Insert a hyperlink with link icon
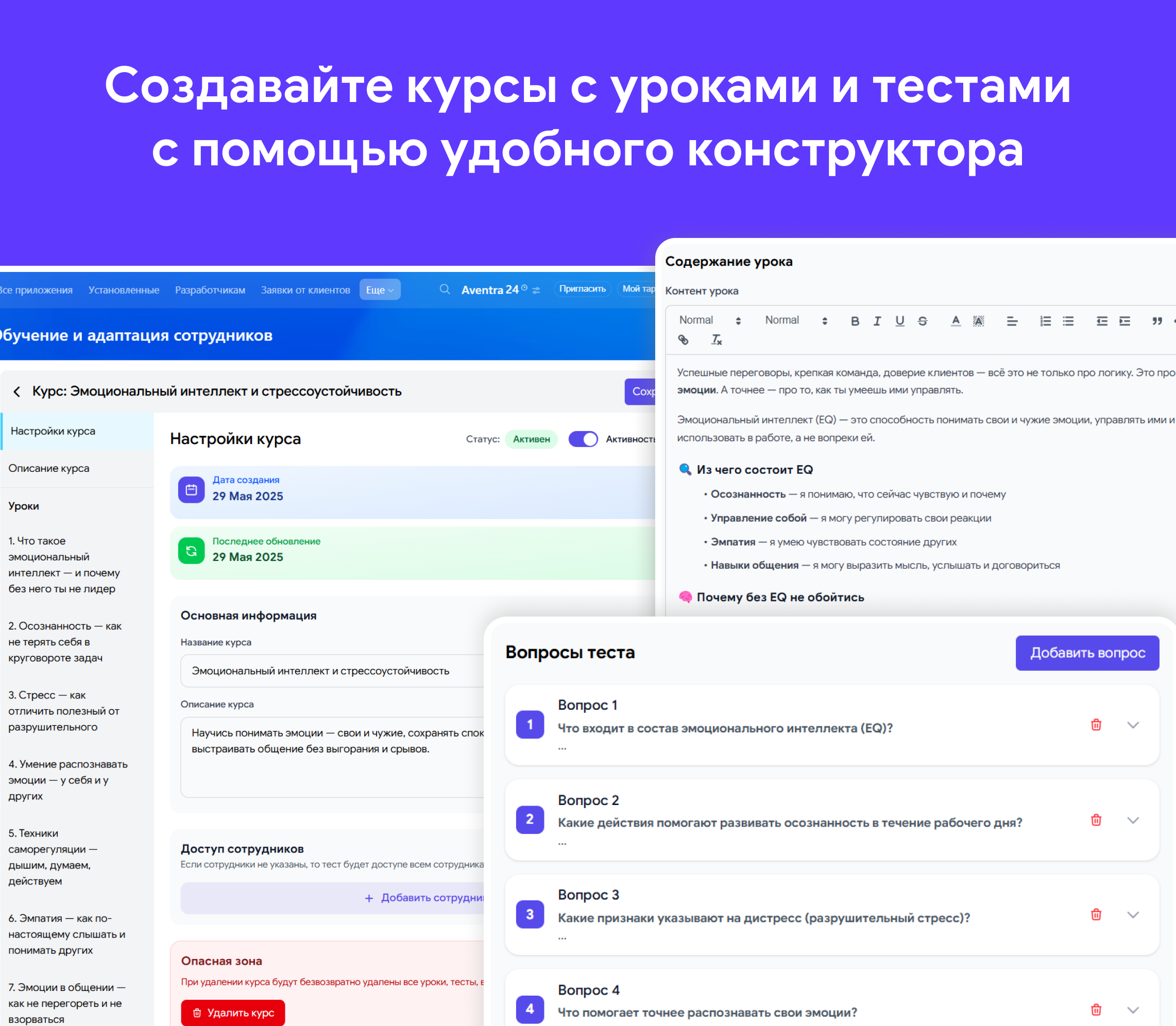 coord(683,340)
